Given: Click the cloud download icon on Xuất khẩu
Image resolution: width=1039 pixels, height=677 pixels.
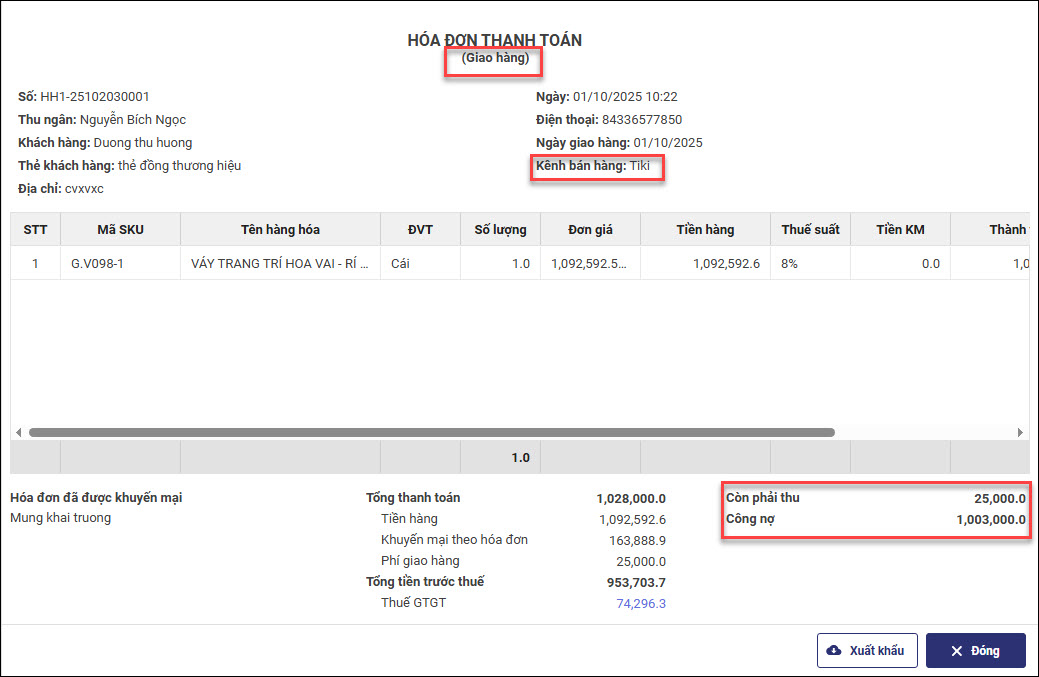Looking at the screenshot, I should 834,651.
